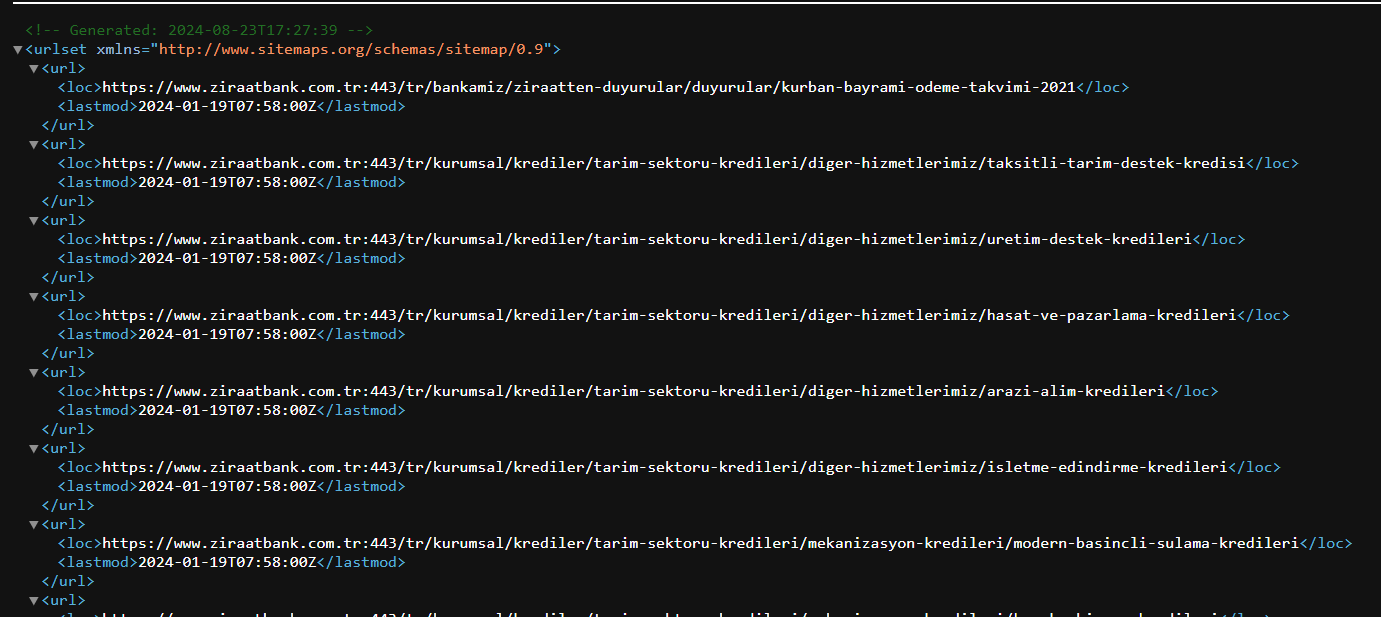Click the lastmod date below hasat-ve-pazarlama-kredileri
The height and width of the screenshot is (617, 1381).
click(227, 334)
